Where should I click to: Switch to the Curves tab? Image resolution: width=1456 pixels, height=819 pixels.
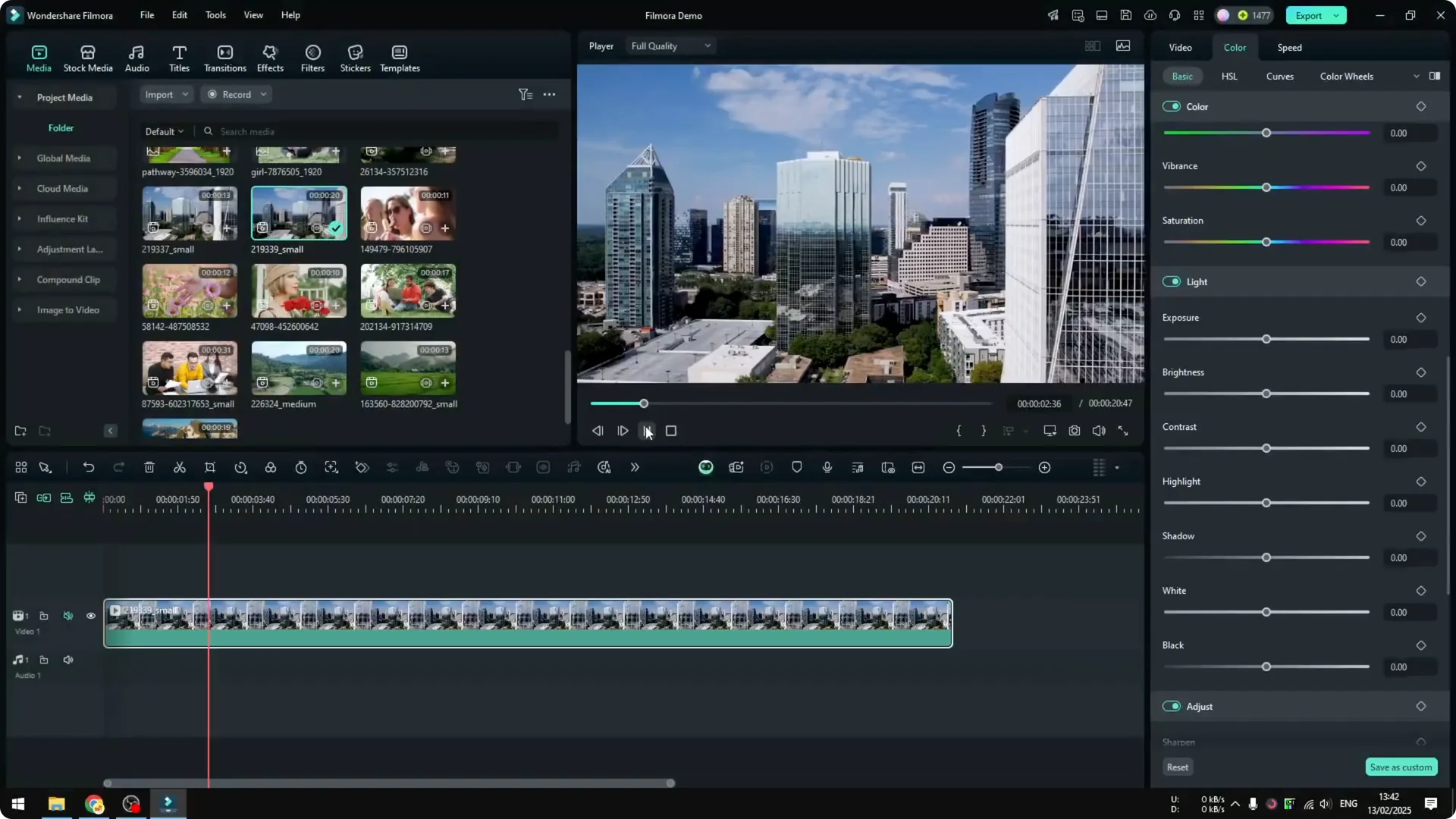[x=1279, y=76]
